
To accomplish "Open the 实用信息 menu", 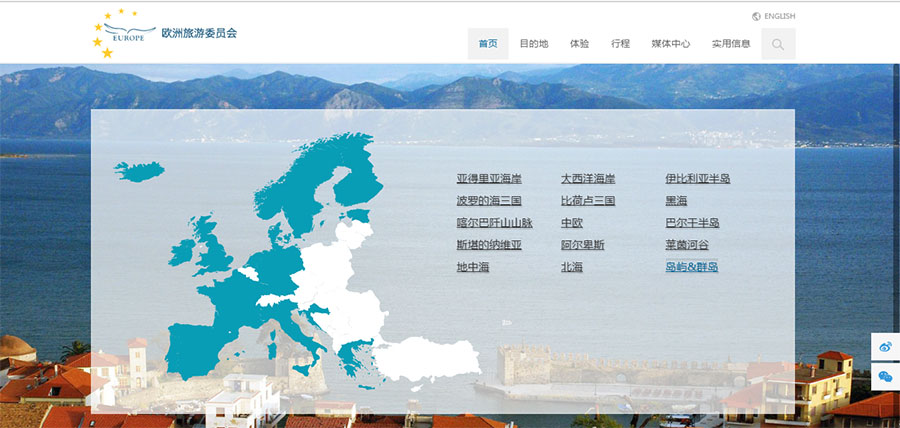I will pyautogui.click(x=731, y=44).
